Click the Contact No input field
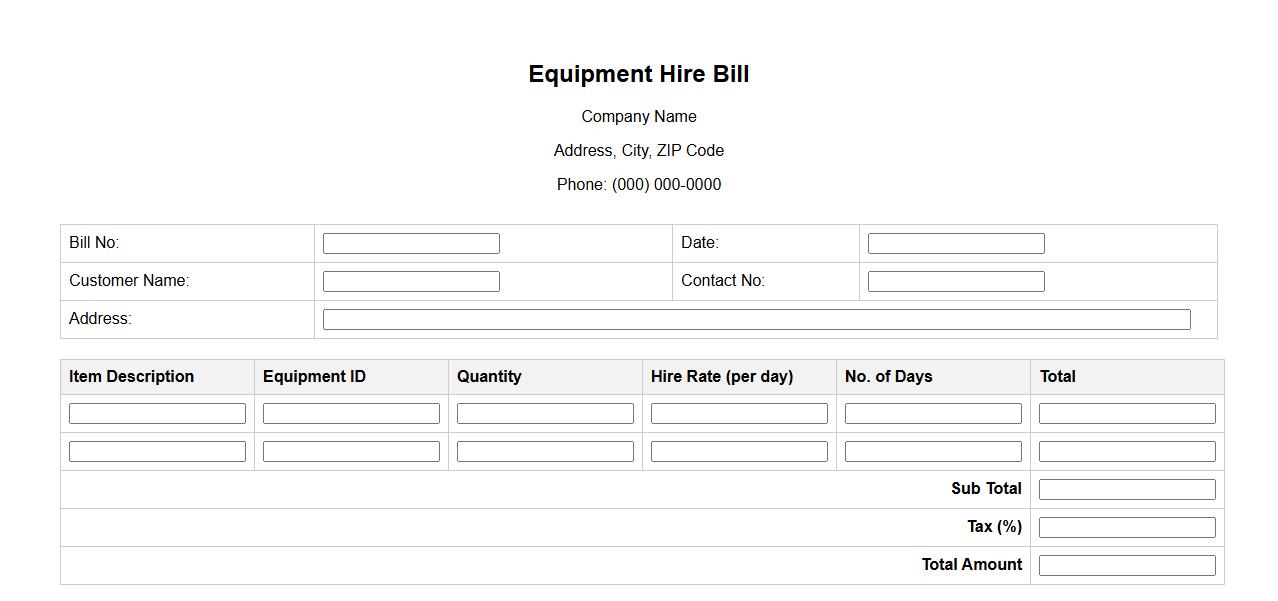The width and height of the screenshot is (1278, 601). pyautogui.click(x=955, y=281)
